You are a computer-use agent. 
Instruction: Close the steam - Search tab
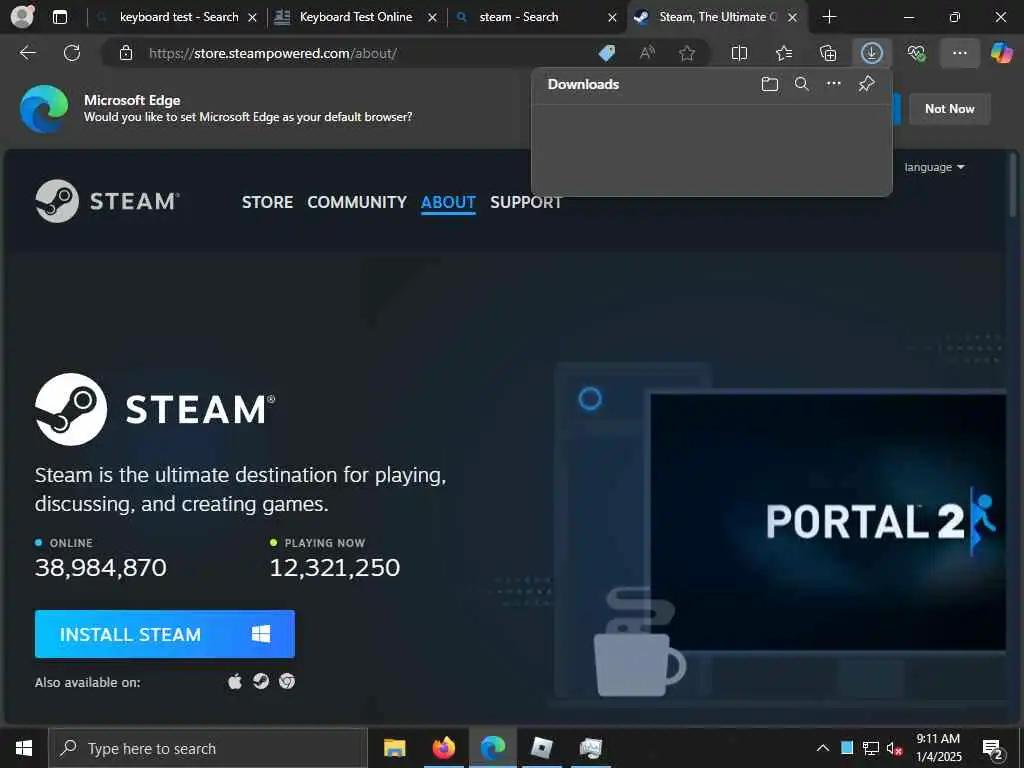click(x=613, y=18)
